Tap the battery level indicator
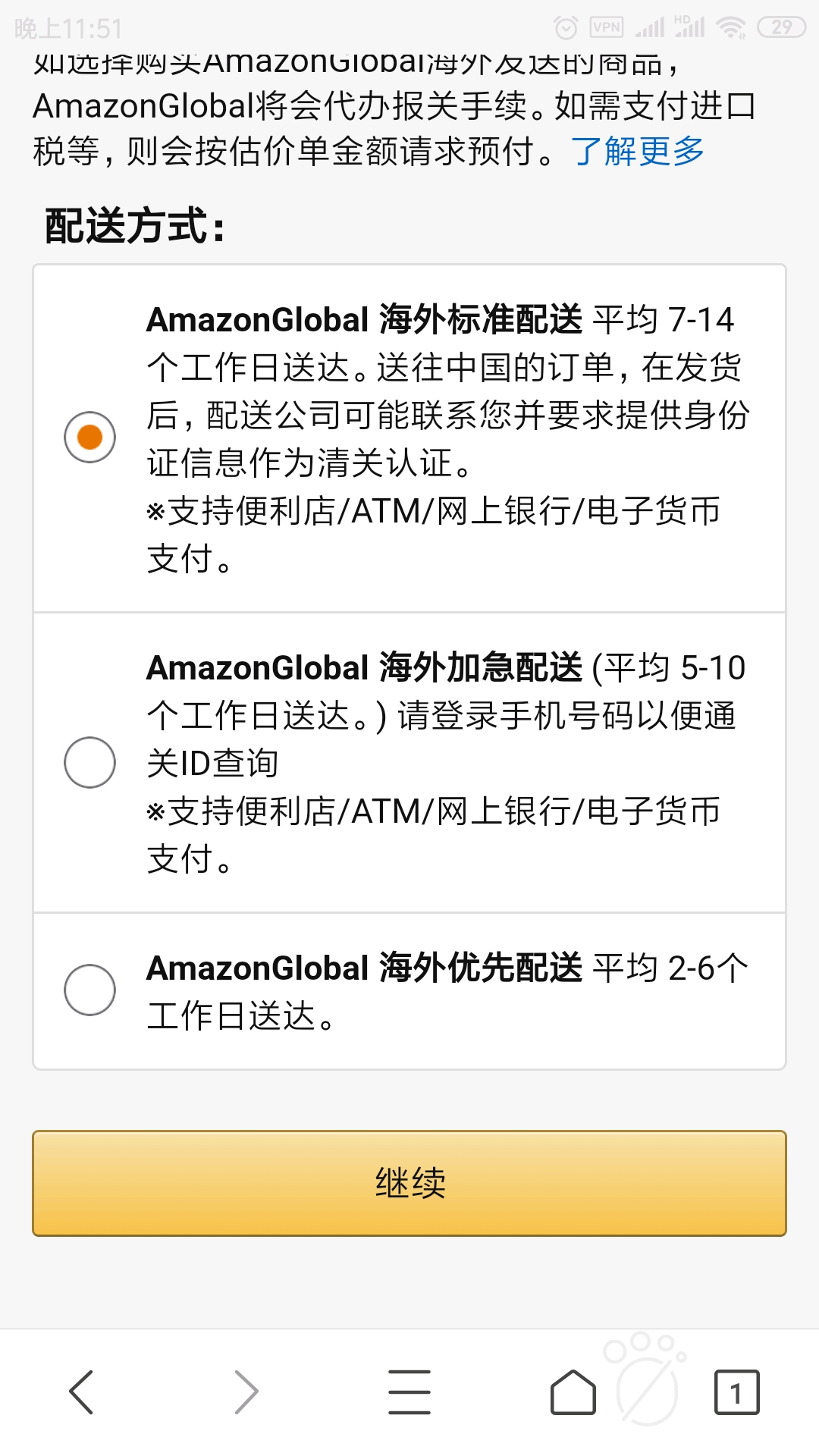Image resolution: width=819 pixels, height=1456 pixels. [781, 28]
